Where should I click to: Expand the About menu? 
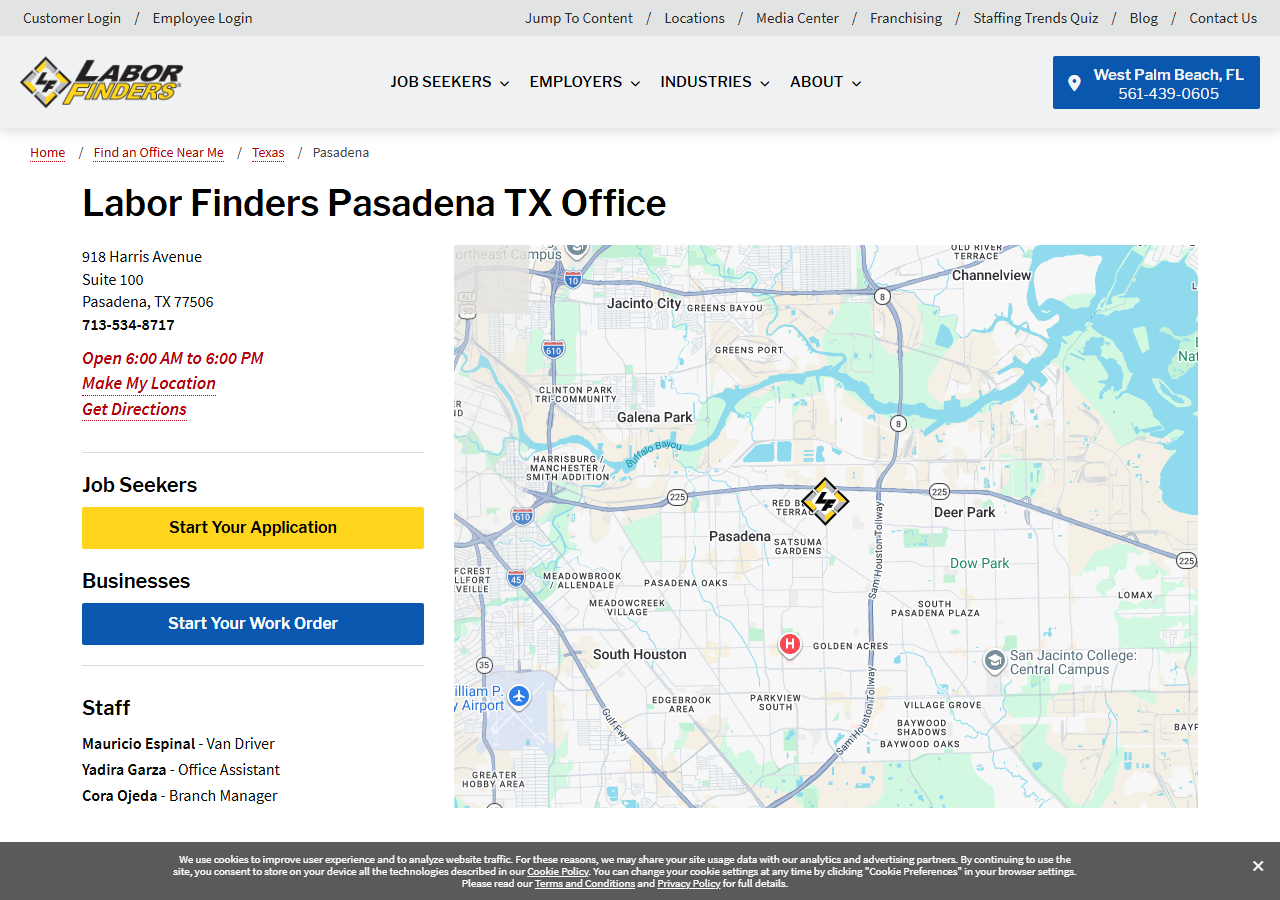click(x=826, y=82)
